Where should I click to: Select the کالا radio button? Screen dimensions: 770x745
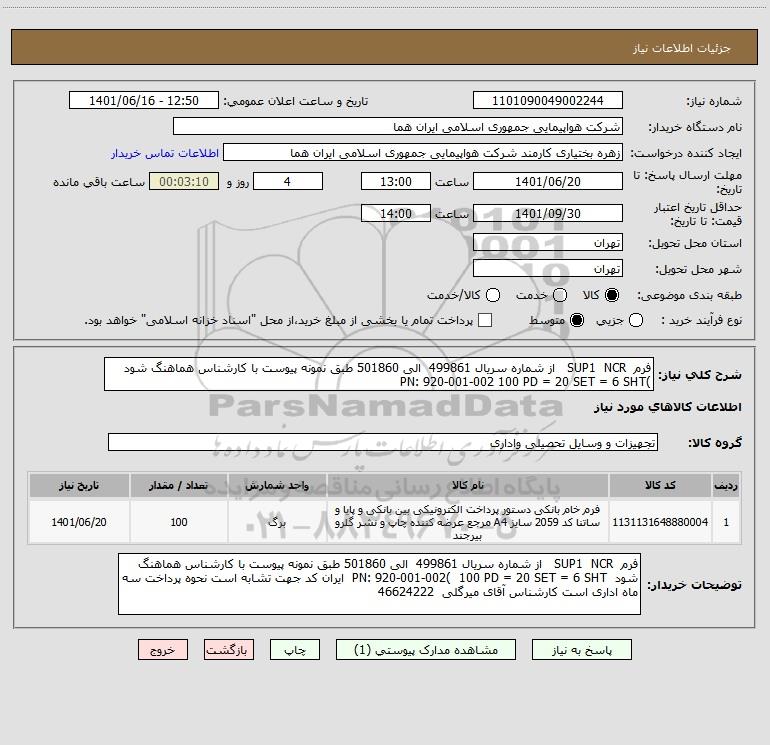pyautogui.click(x=612, y=295)
